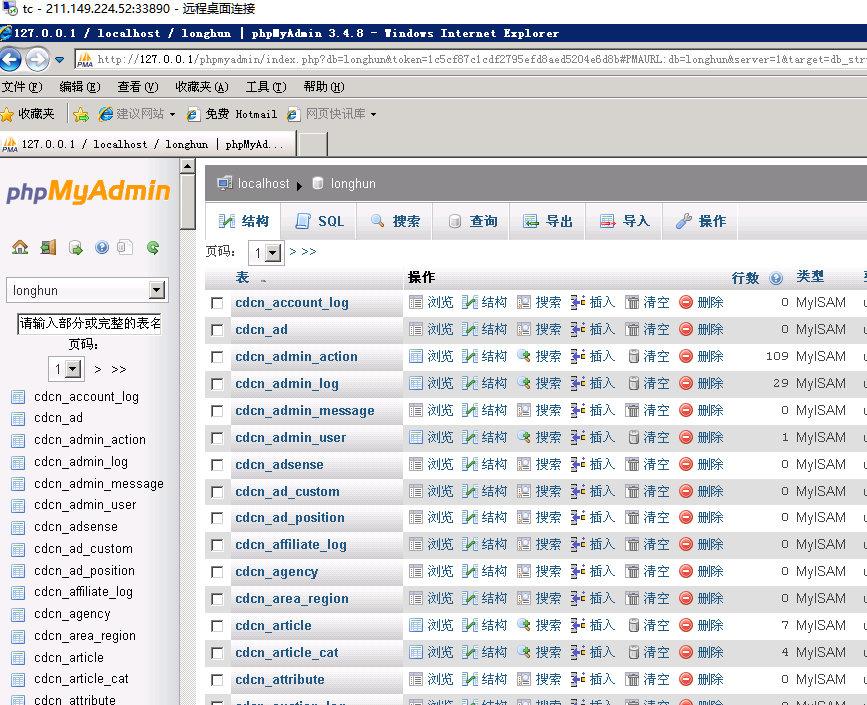Check the cdcn_ad table checkbox
867x705 pixels.
click(x=217, y=330)
